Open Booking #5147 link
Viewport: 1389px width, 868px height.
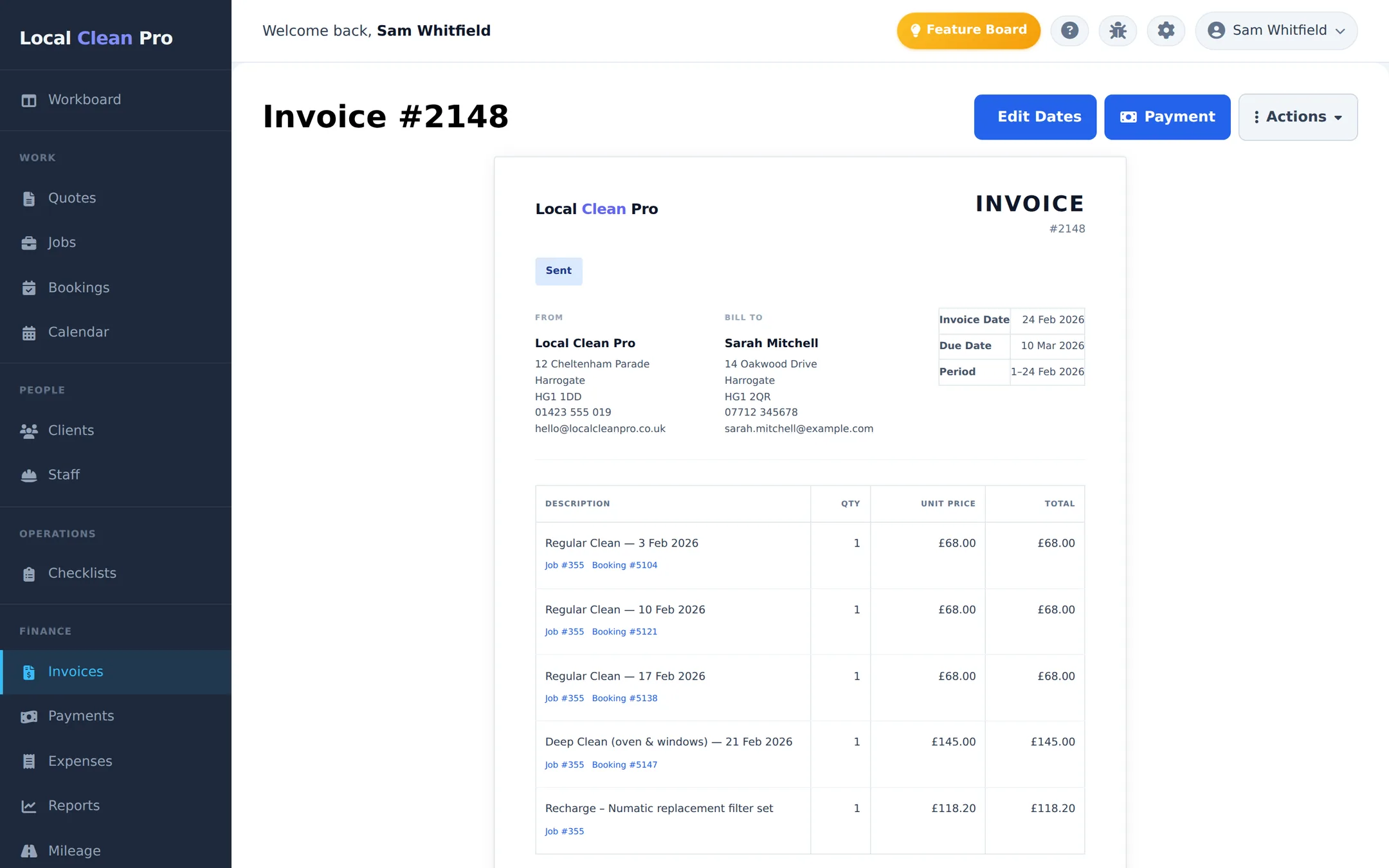click(624, 764)
